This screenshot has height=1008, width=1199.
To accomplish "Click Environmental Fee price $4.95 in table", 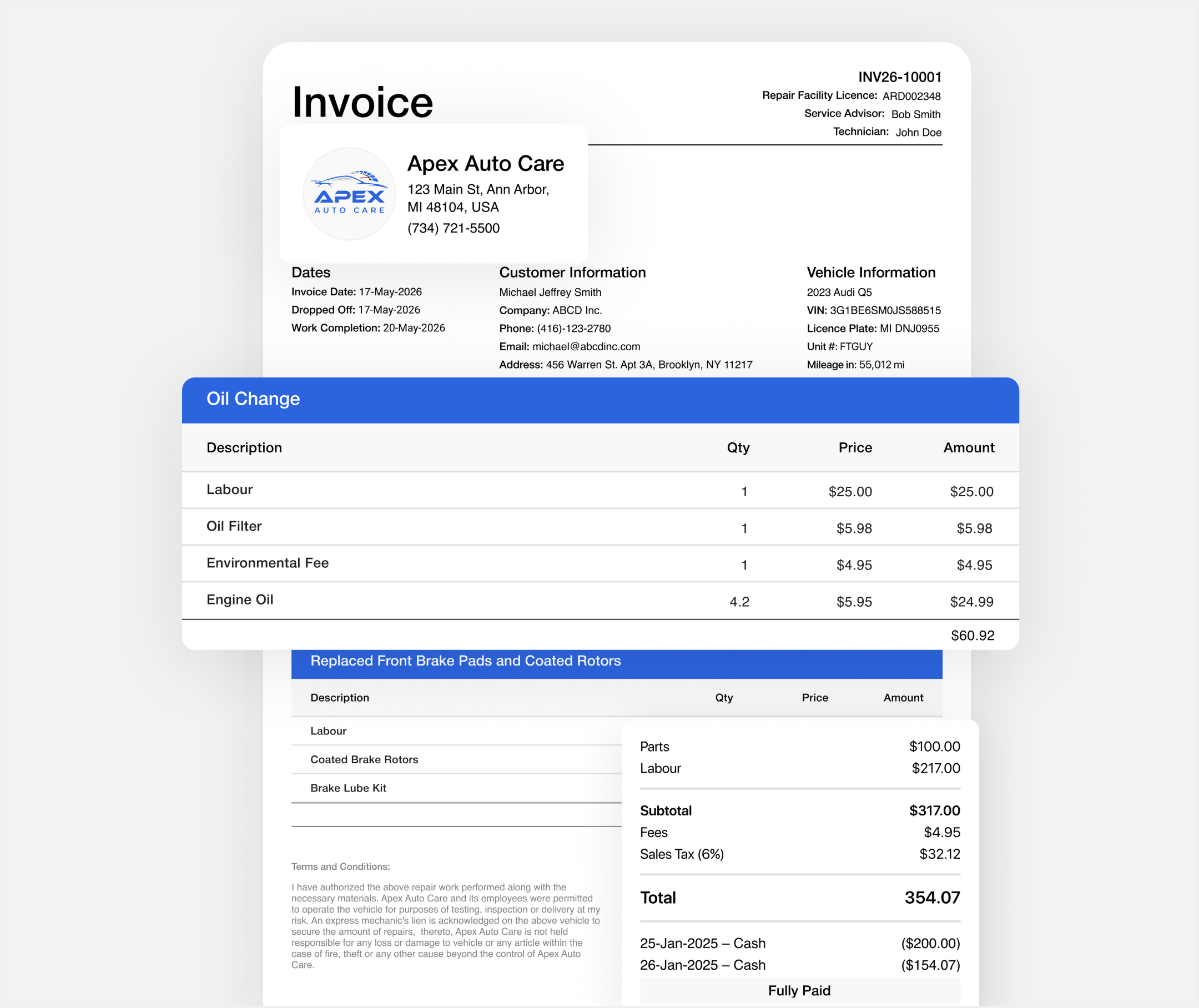I will click(x=854, y=565).
